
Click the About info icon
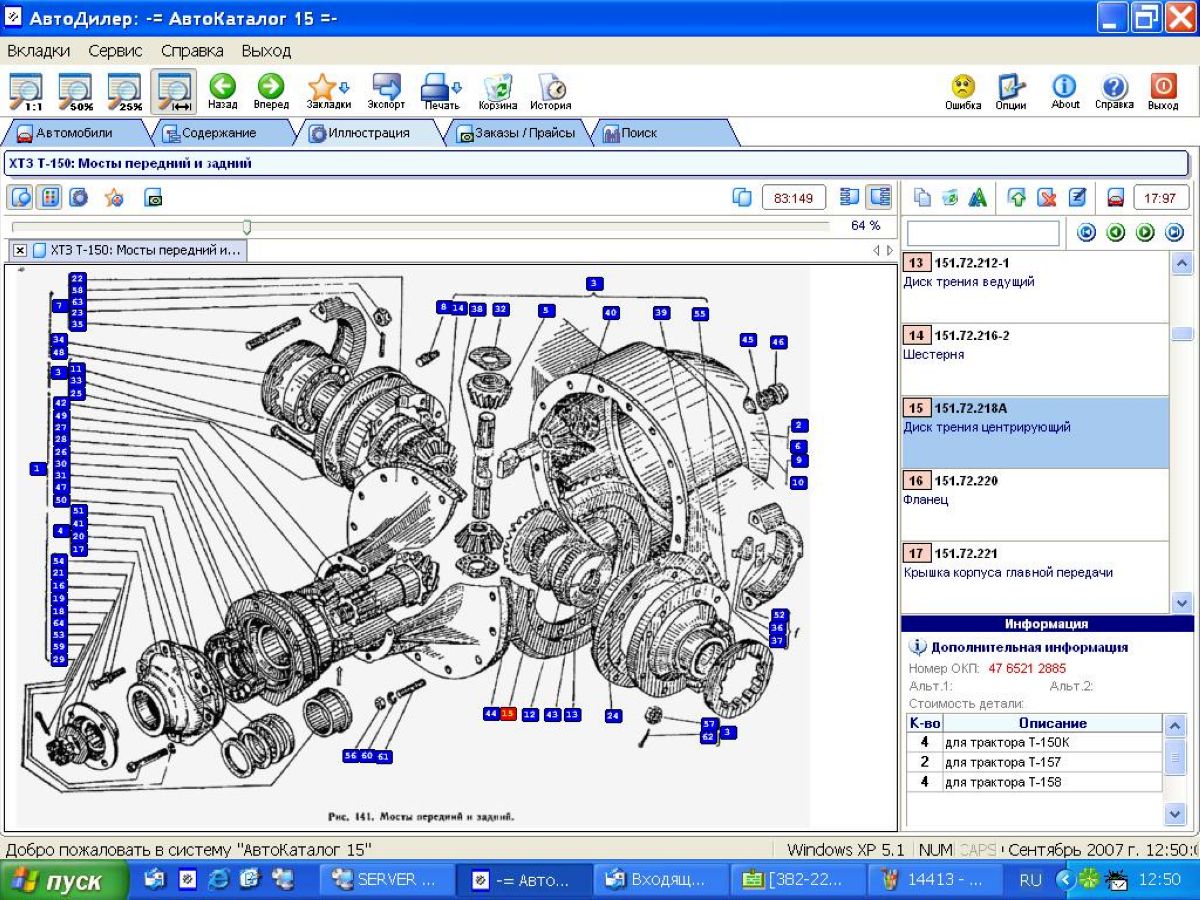point(1065,87)
